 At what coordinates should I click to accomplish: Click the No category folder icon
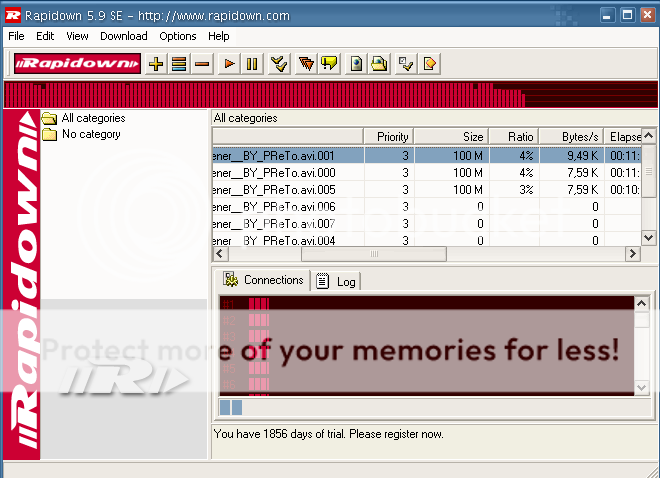49,135
